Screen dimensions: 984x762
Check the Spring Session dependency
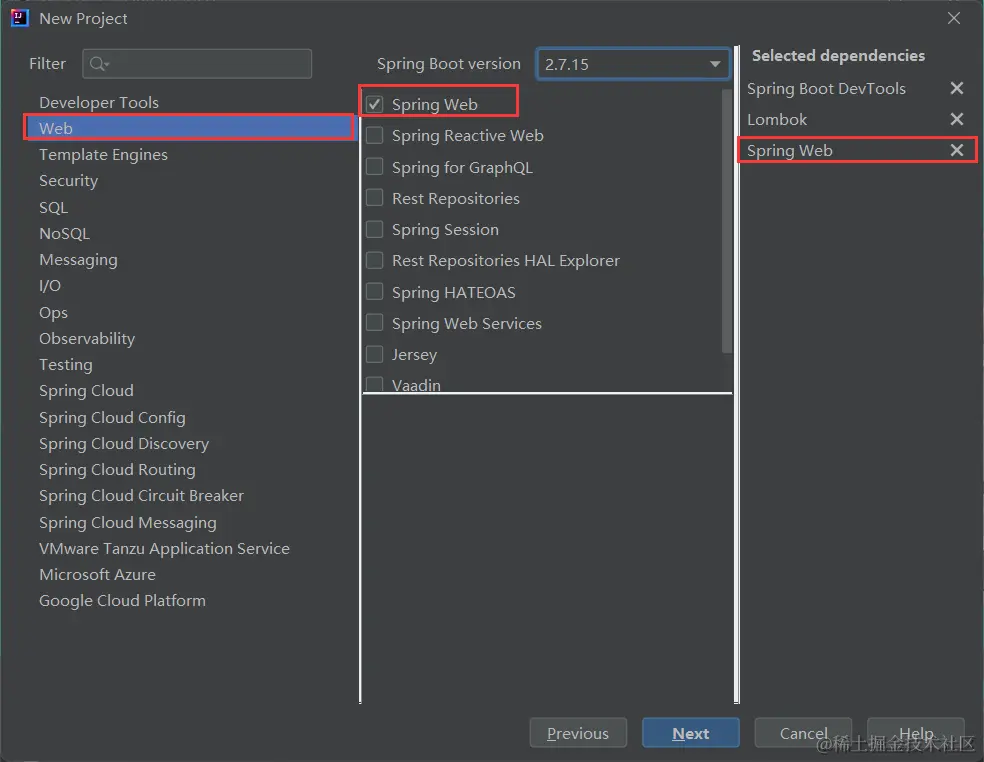click(x=375, y=230)
